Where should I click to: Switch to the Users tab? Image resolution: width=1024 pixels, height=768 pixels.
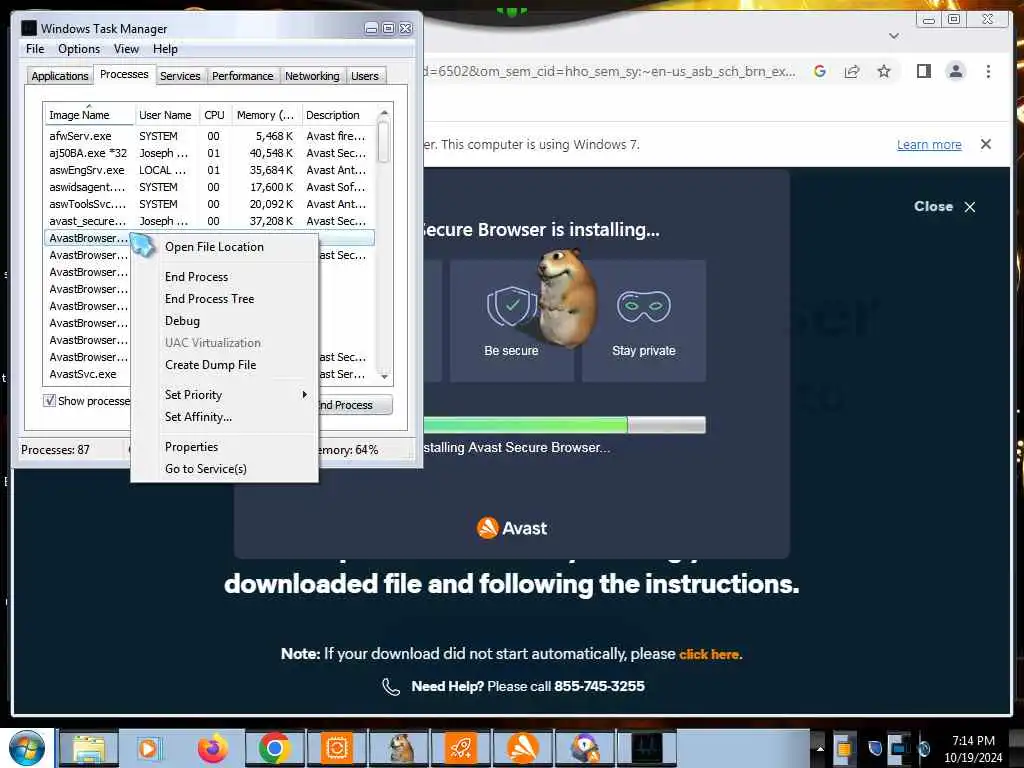(x=364, y=76)
